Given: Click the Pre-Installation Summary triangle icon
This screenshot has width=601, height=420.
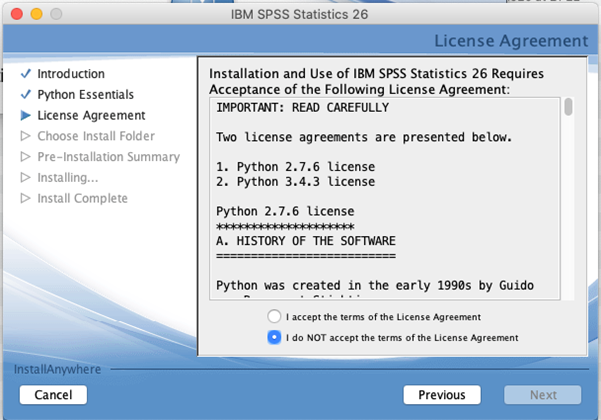Looking at the screenshot, I should [x=26, y=156].
